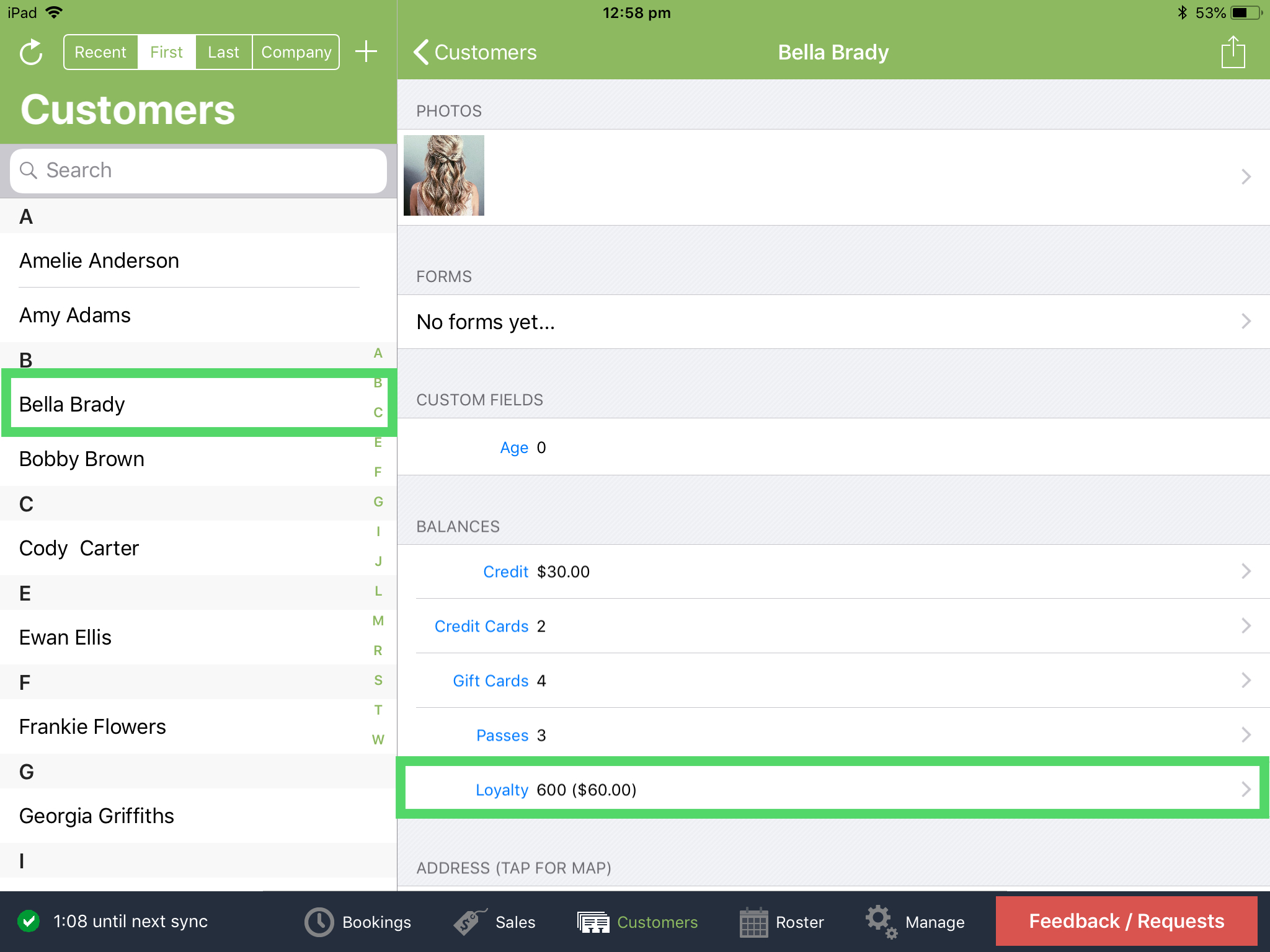
Task: Click the Feedback / Requests button
Action: pyautogui.click(x=1126, y=921)
